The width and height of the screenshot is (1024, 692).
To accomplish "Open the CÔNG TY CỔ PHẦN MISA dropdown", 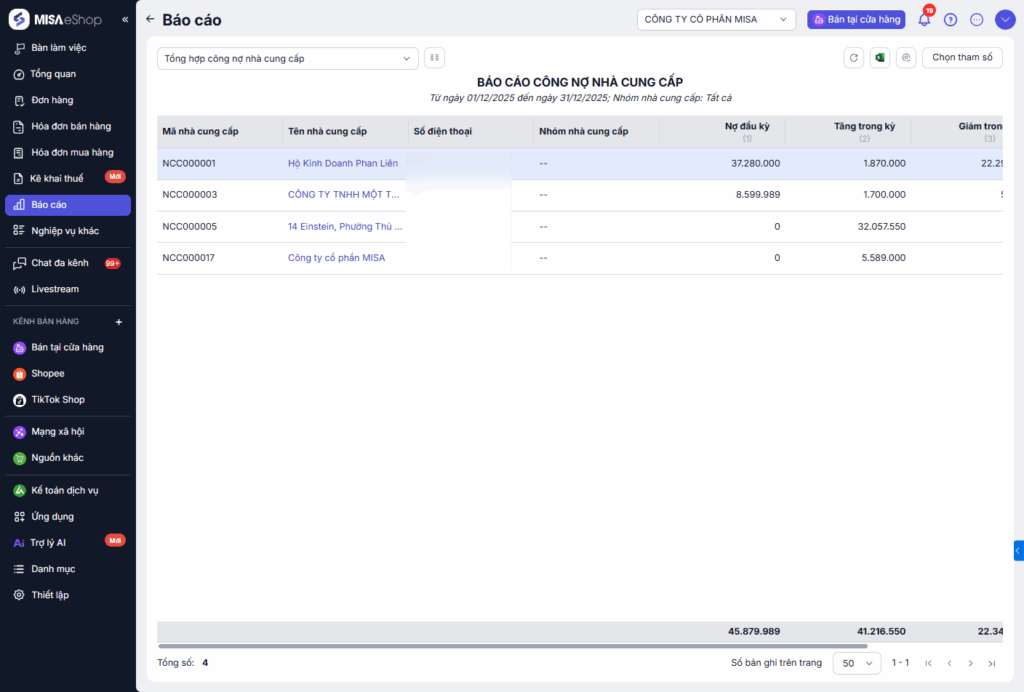I will tap(716, 19).
